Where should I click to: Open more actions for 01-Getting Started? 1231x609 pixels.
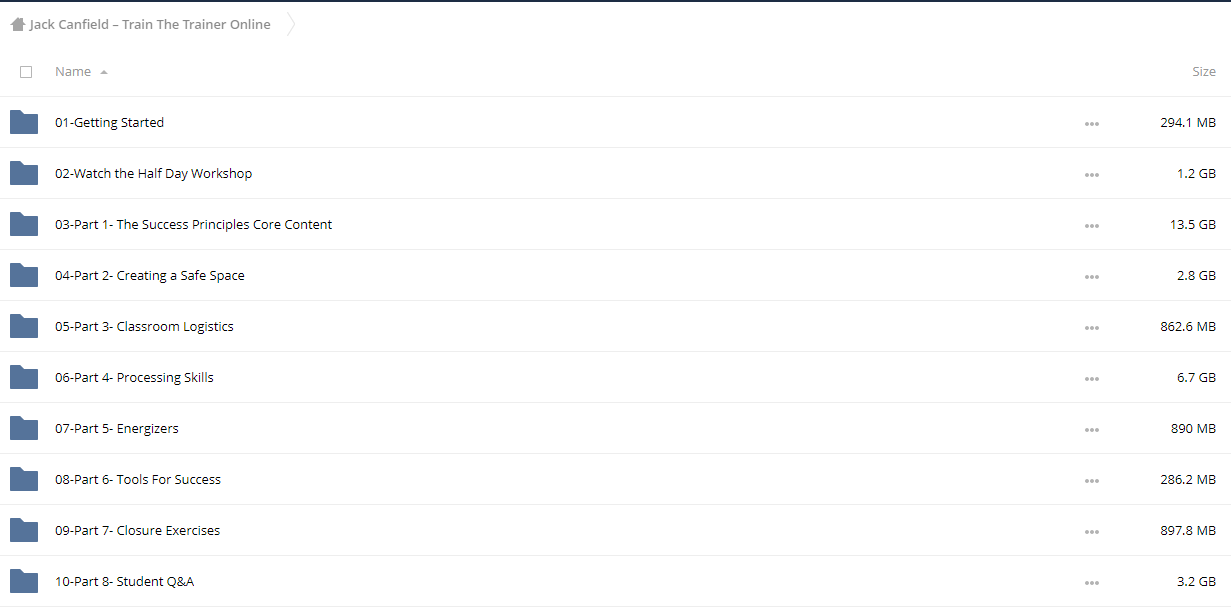pyautogui.click(x=1092, y=124)
